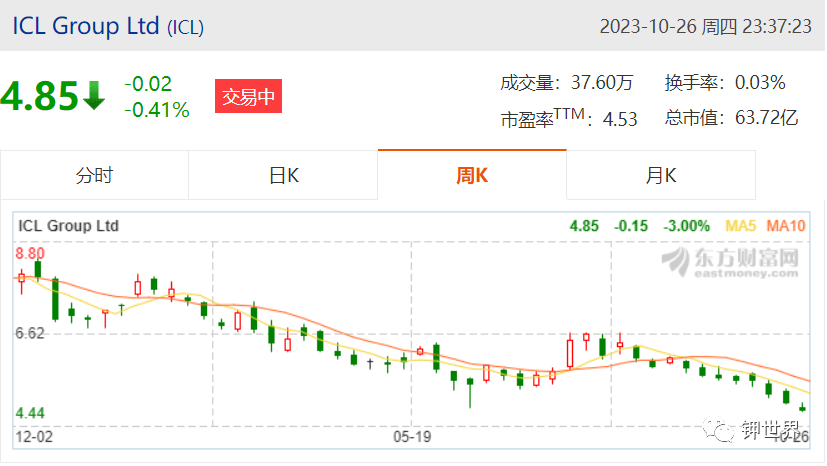Click the 8.80 price axis label

(30, 254)
